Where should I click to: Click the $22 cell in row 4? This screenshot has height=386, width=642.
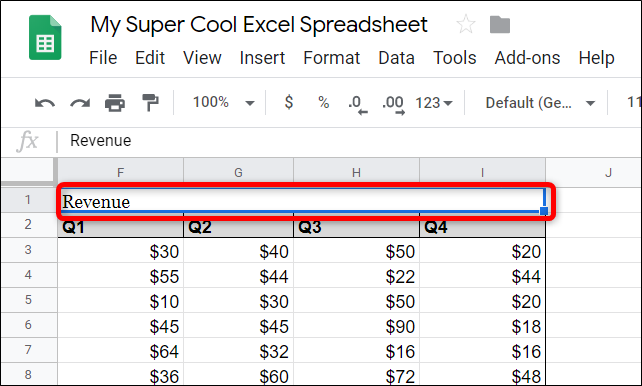[x=356, y=275]
